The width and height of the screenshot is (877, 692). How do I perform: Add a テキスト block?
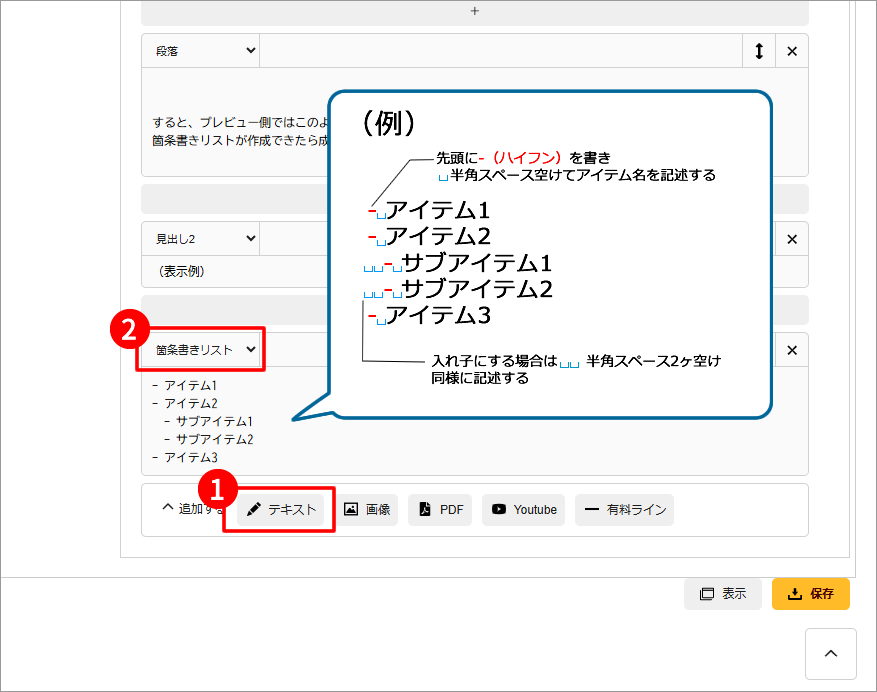[281, 510]
